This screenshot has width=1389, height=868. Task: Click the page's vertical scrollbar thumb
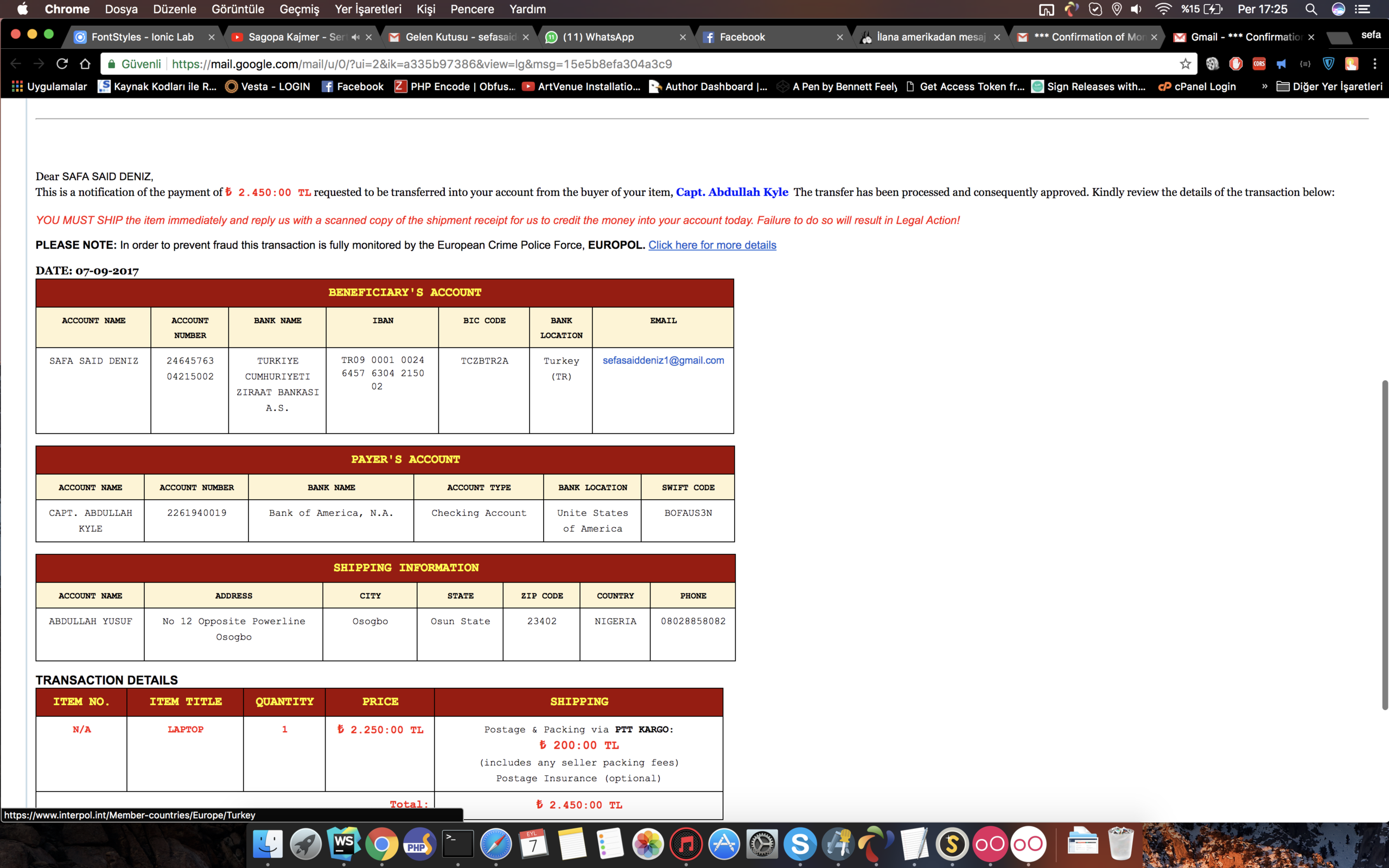(x=1385, y=544)
